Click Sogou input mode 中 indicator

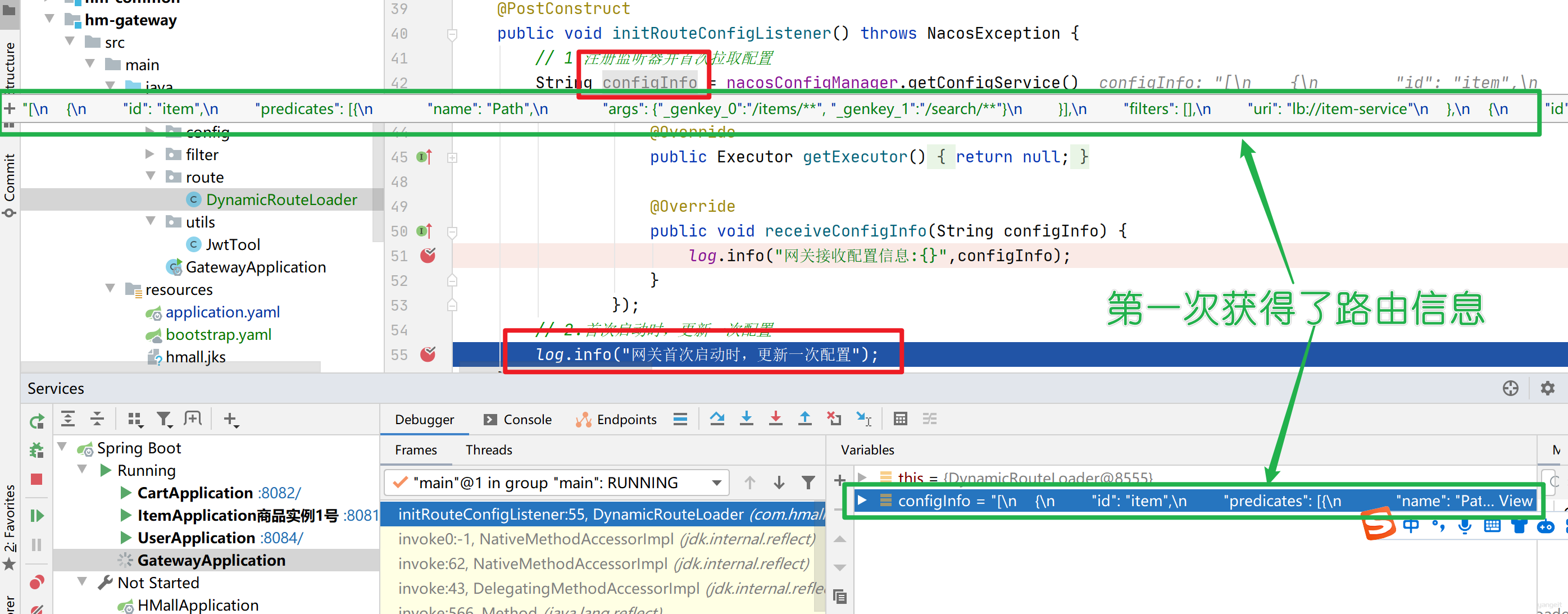[1410, 525]
